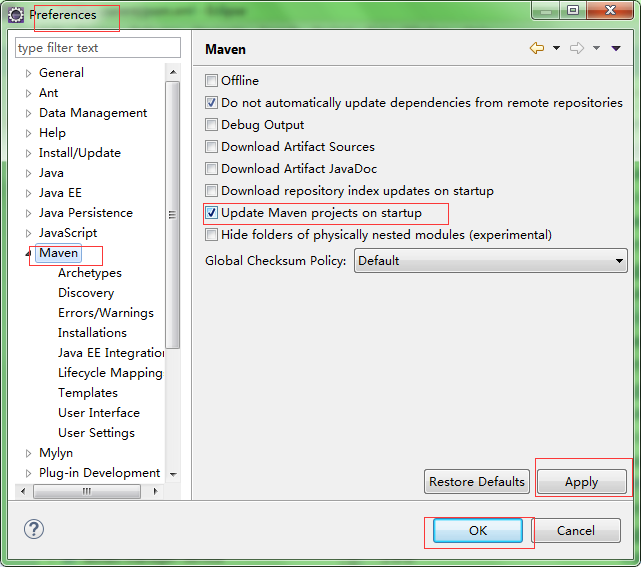The image size is (641, 567).
Task: Open the Installations page
Action: 92,333
